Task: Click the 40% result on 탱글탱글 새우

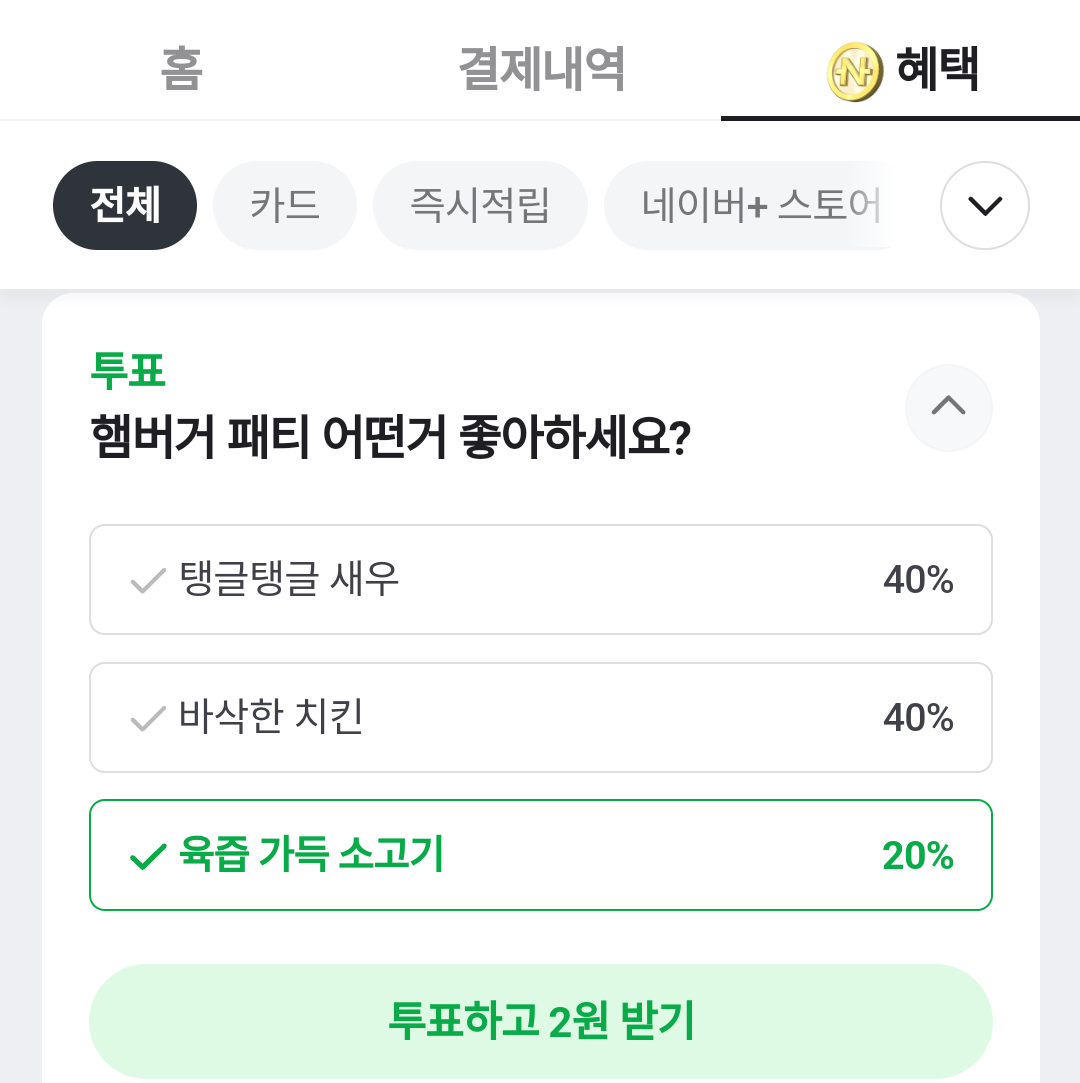Action: (917, 580)
